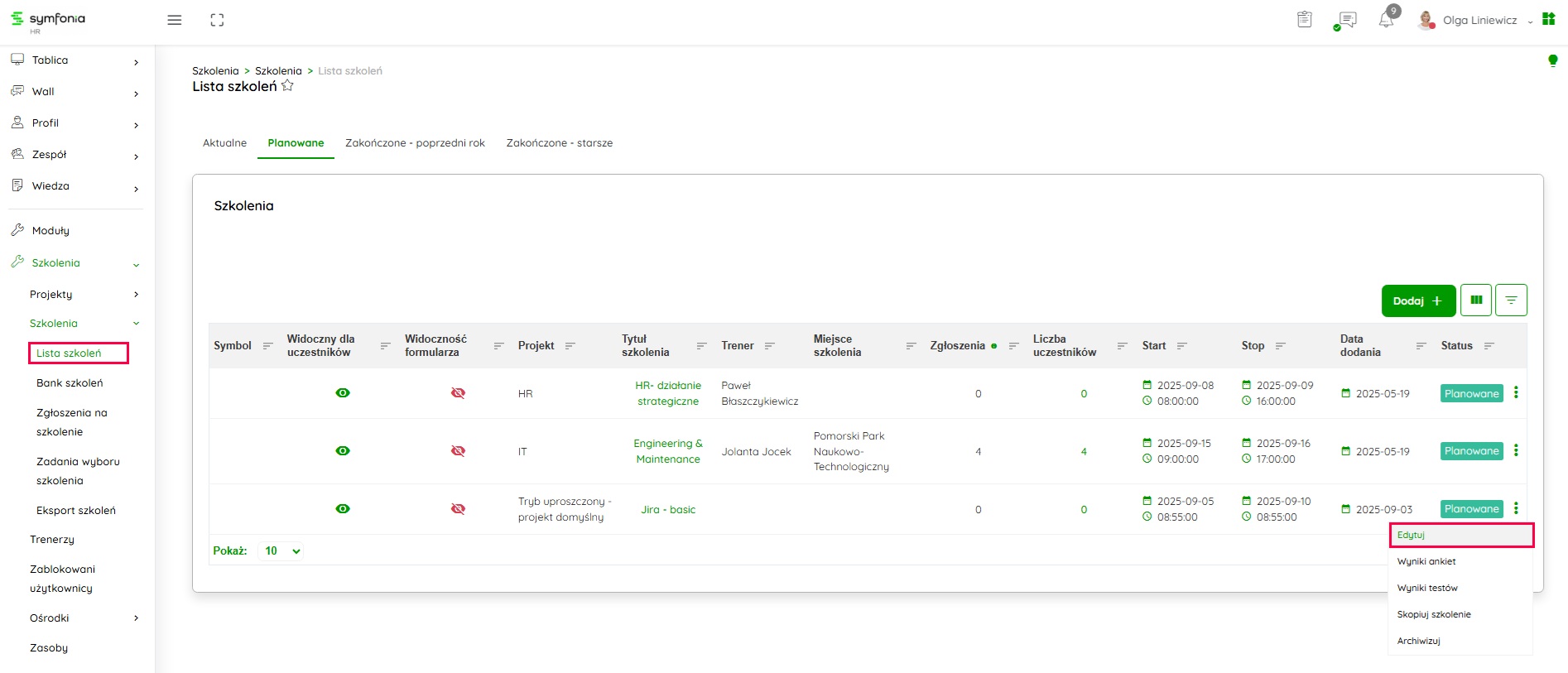Toggle participant visibility eye for IT training
The image size is (1568, 673).
tap(343, 451)
